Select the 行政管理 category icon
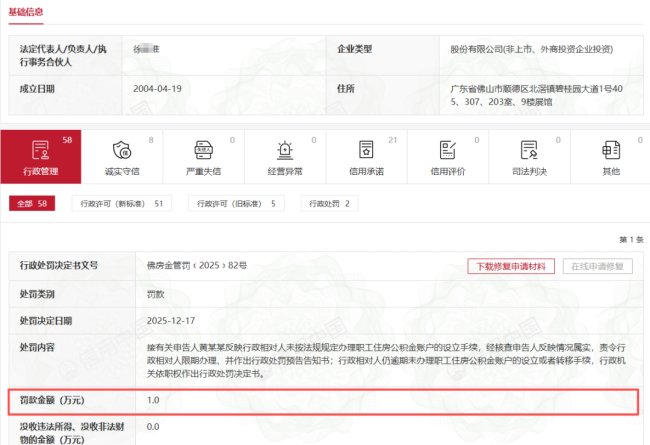 [x=41, y=151]
